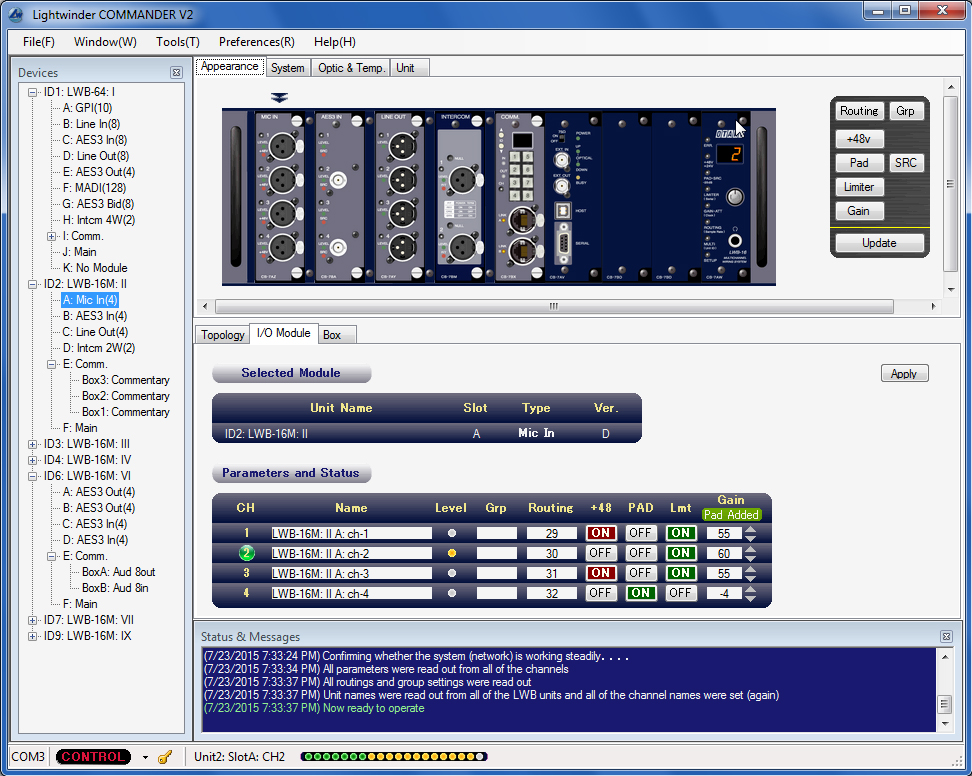Switch to the Box tab
The width and height of the screenshot is (972, 776).
[337, 335]
